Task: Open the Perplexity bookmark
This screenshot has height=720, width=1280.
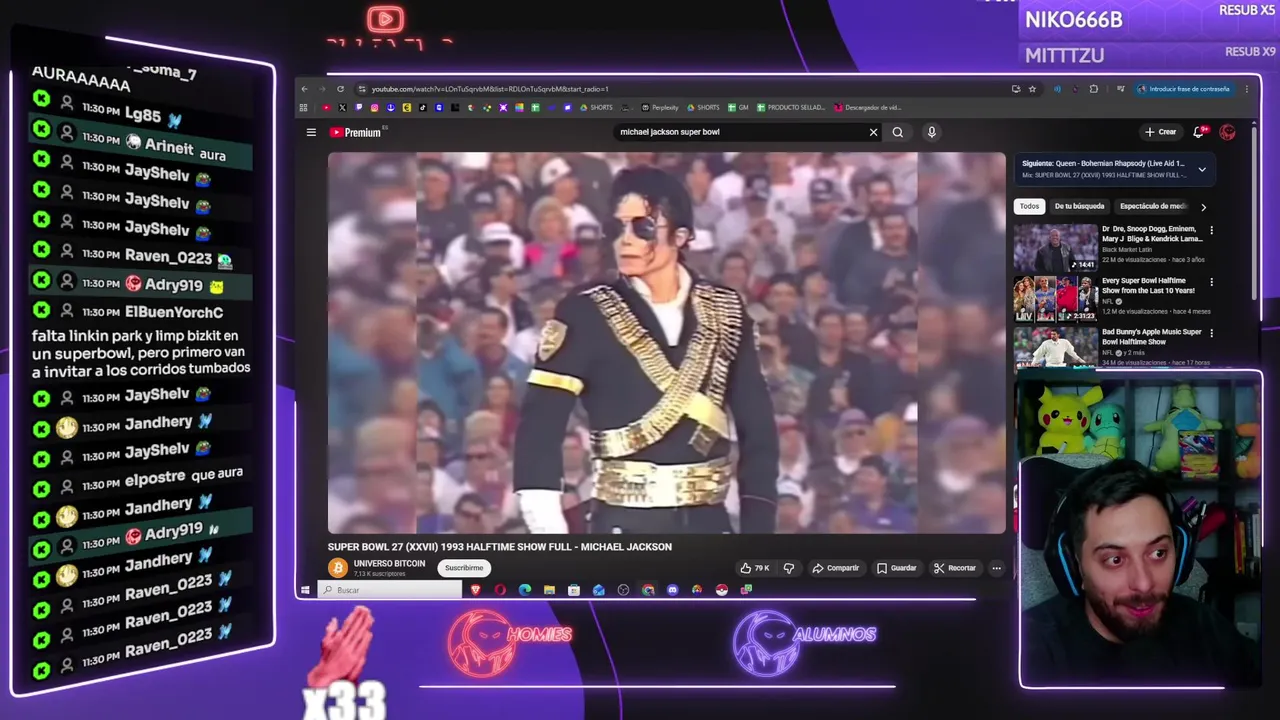Action: tap(660, 107)
